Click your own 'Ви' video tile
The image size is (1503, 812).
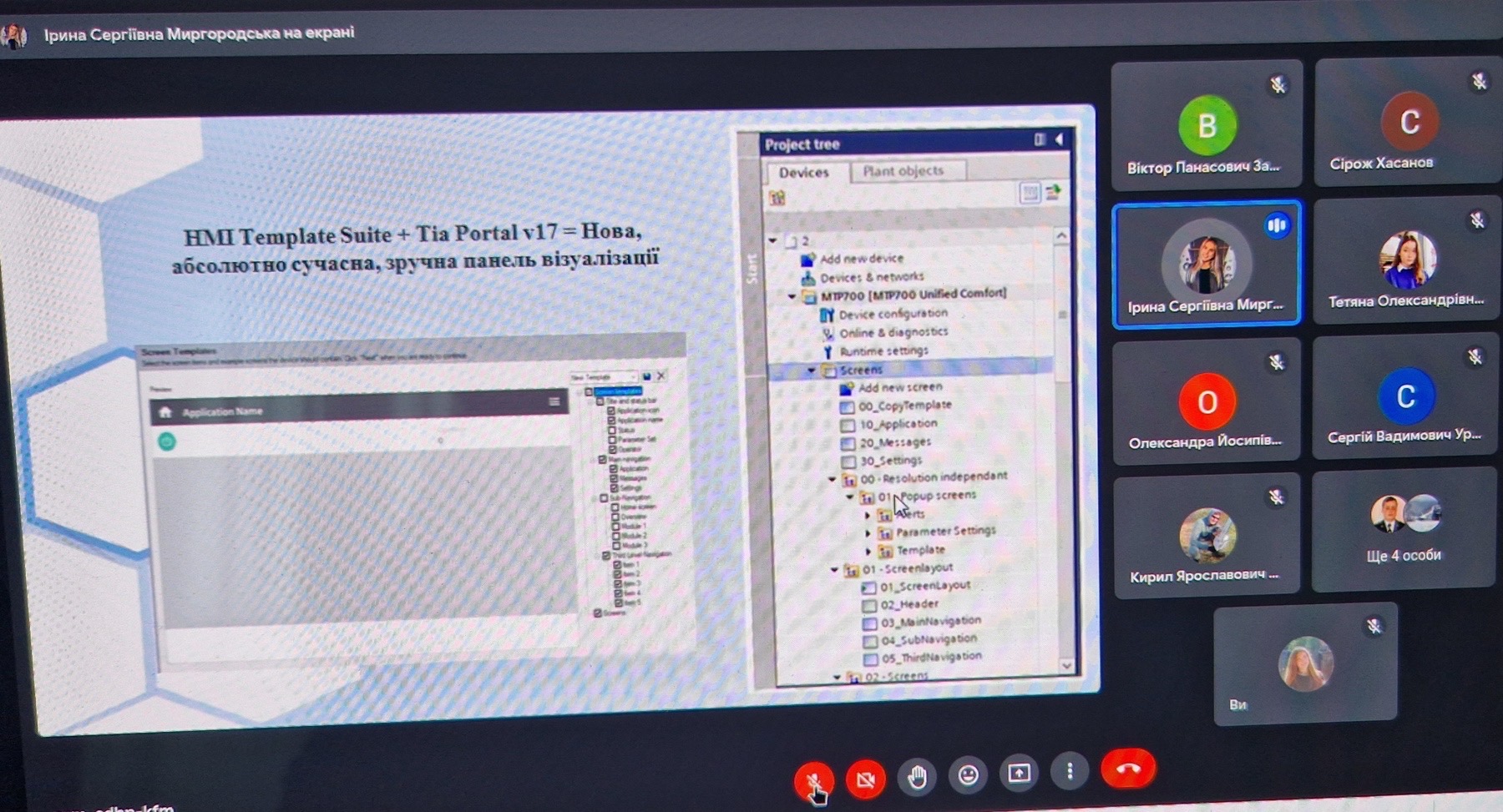coord(1305,664)
